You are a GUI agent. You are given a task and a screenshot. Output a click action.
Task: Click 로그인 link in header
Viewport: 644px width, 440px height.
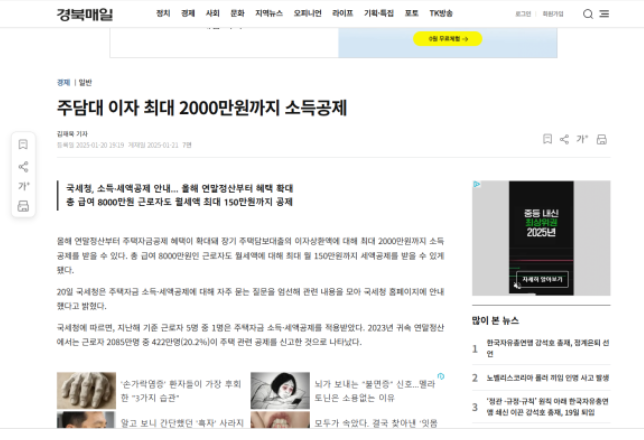pyautogui.click(x=523, y=14)
